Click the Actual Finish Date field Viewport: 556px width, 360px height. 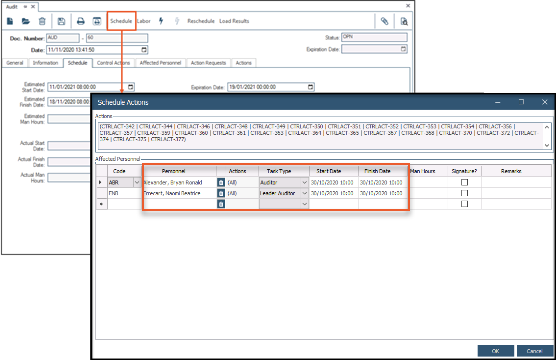click(69, 162)
